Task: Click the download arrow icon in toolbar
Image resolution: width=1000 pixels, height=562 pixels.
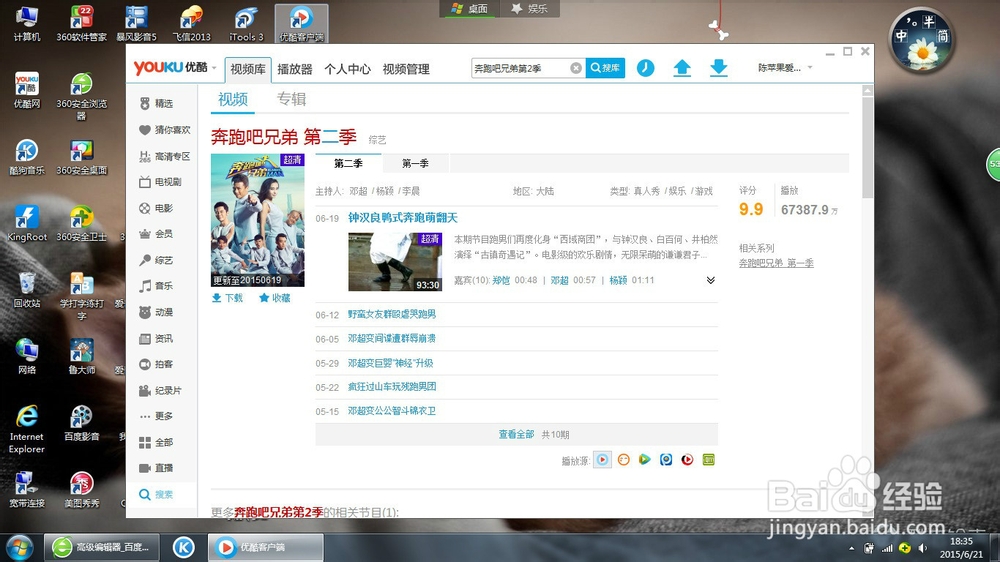Action: coord(719,68)
